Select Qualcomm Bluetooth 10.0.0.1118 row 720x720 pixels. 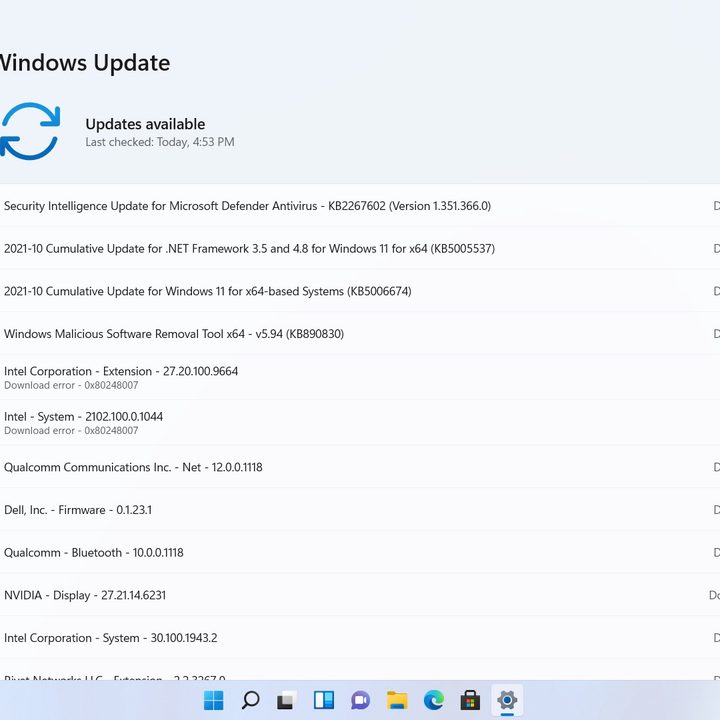[360, 552]
